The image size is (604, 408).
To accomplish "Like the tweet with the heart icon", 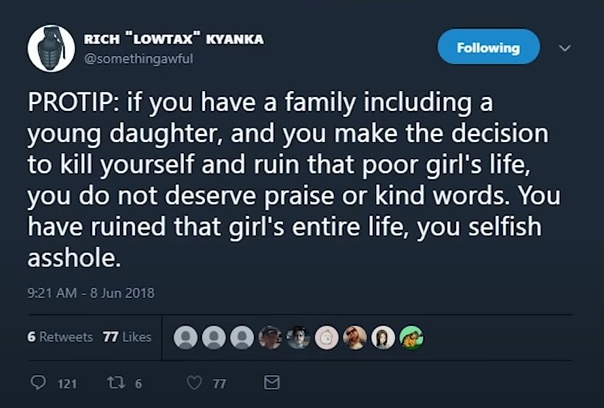I will click(x=194, y=383).
